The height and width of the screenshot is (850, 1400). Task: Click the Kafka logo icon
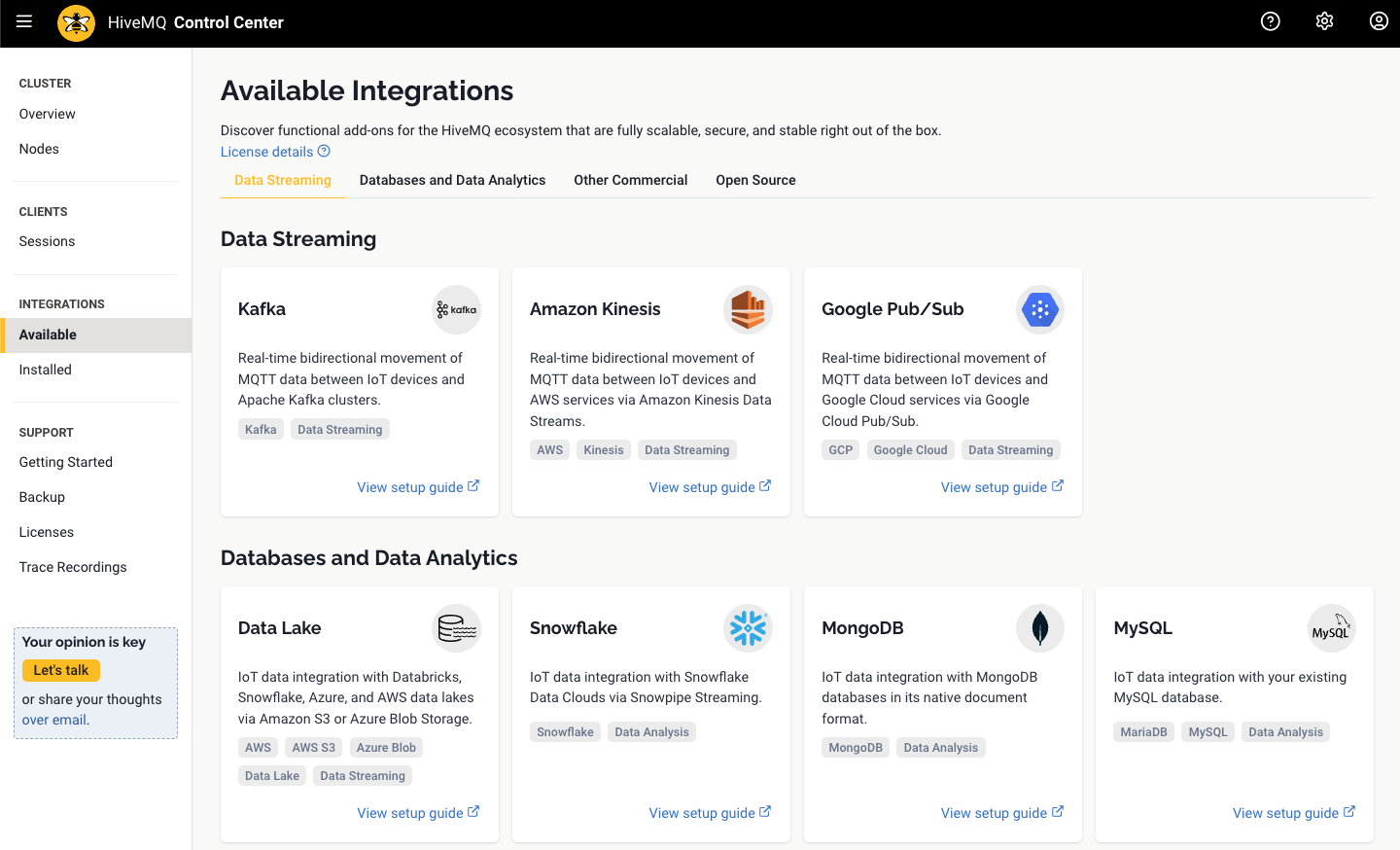point(457,309)
